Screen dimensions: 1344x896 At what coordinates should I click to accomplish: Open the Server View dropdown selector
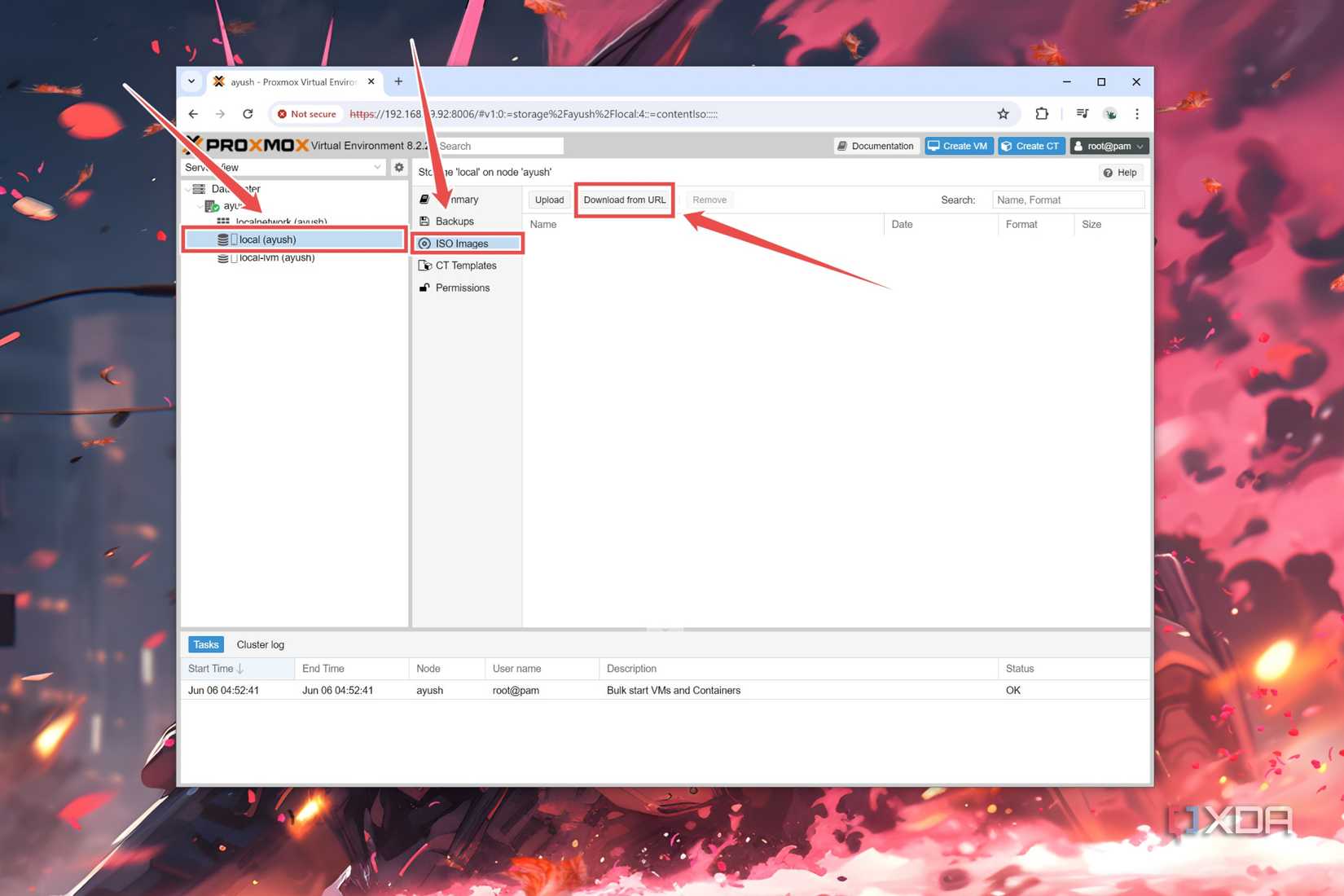(x=376, y=167)
